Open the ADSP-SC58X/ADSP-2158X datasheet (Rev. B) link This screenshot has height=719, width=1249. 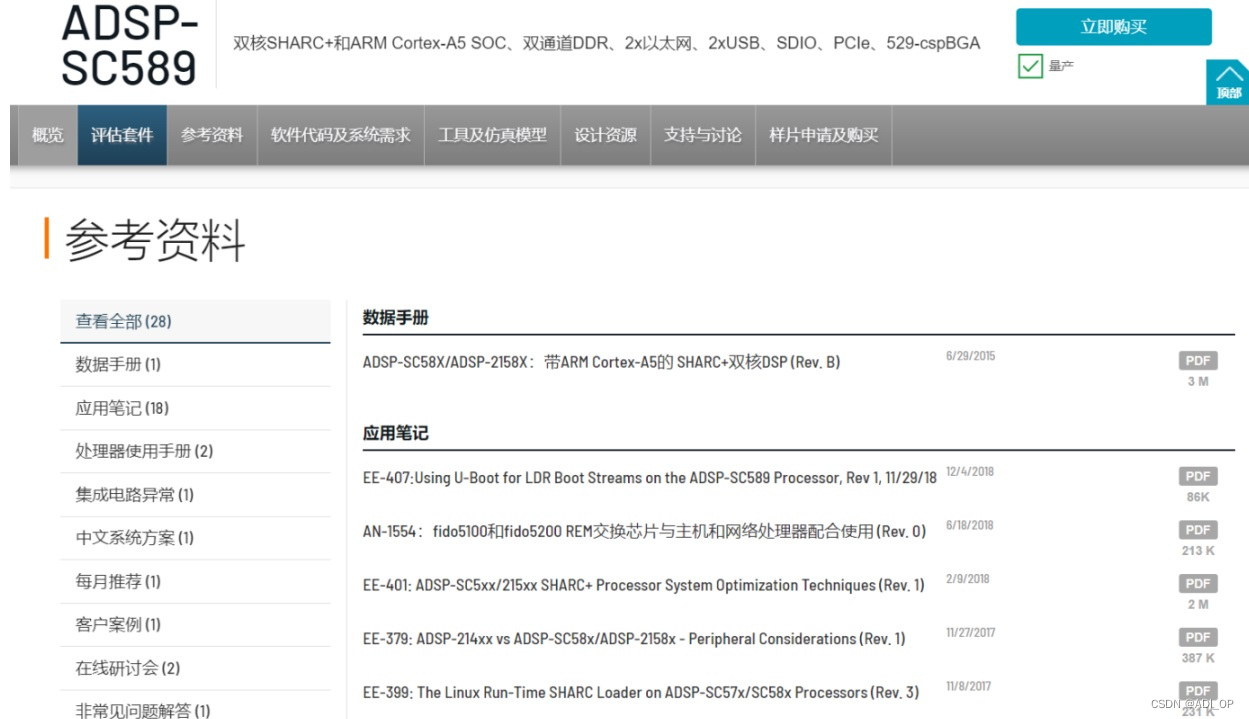[601, 362]
